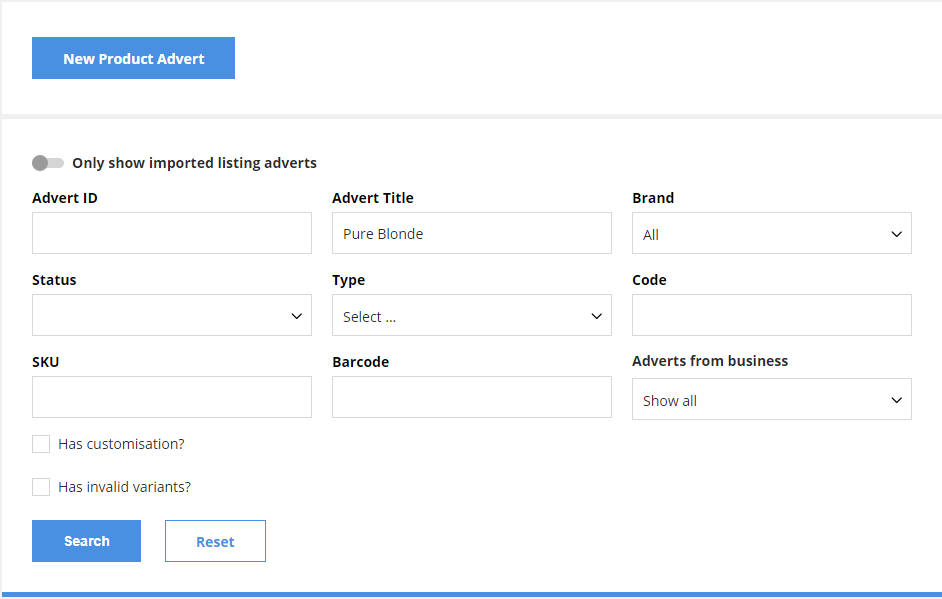942x599 pixels.
Task: Click the Search button
Action: click(87, 541)
